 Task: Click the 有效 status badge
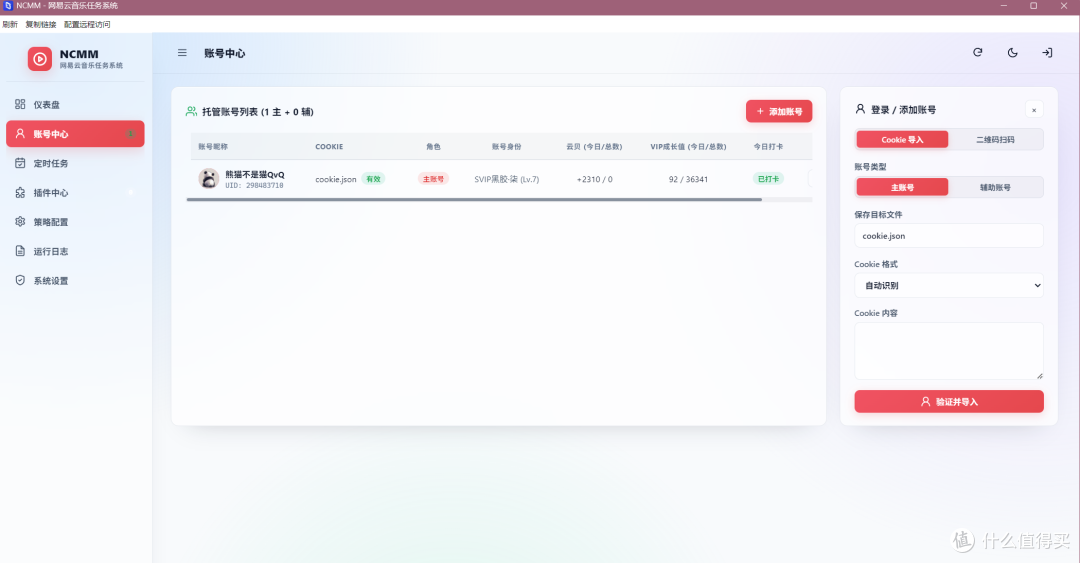click(373, 179)
